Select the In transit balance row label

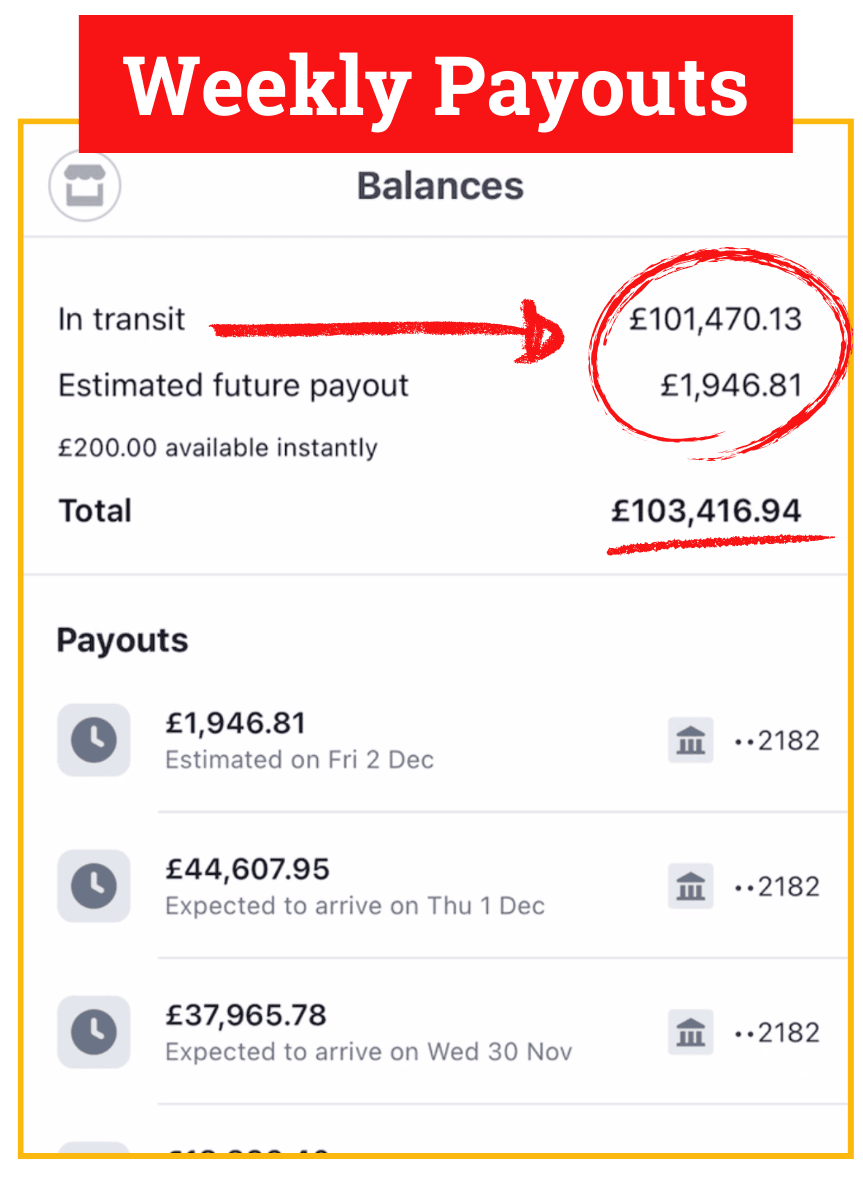pyautogui.click(x=121, y=320)
